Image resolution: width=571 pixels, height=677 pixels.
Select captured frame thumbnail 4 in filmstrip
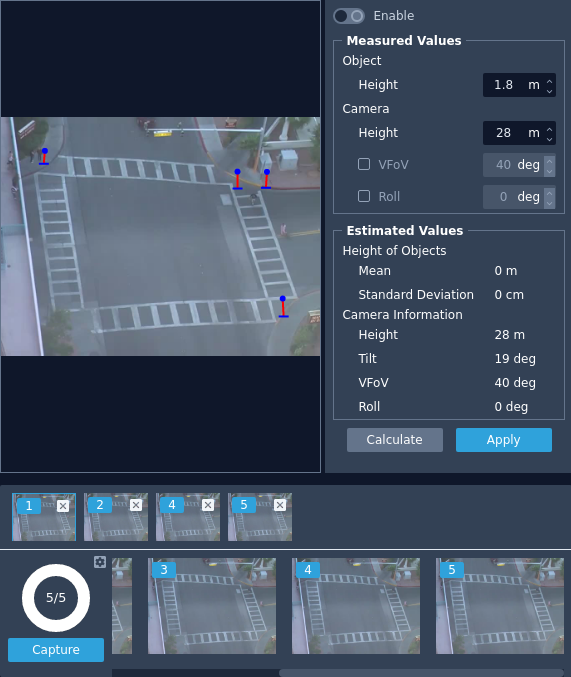click(x=355, y=606)
